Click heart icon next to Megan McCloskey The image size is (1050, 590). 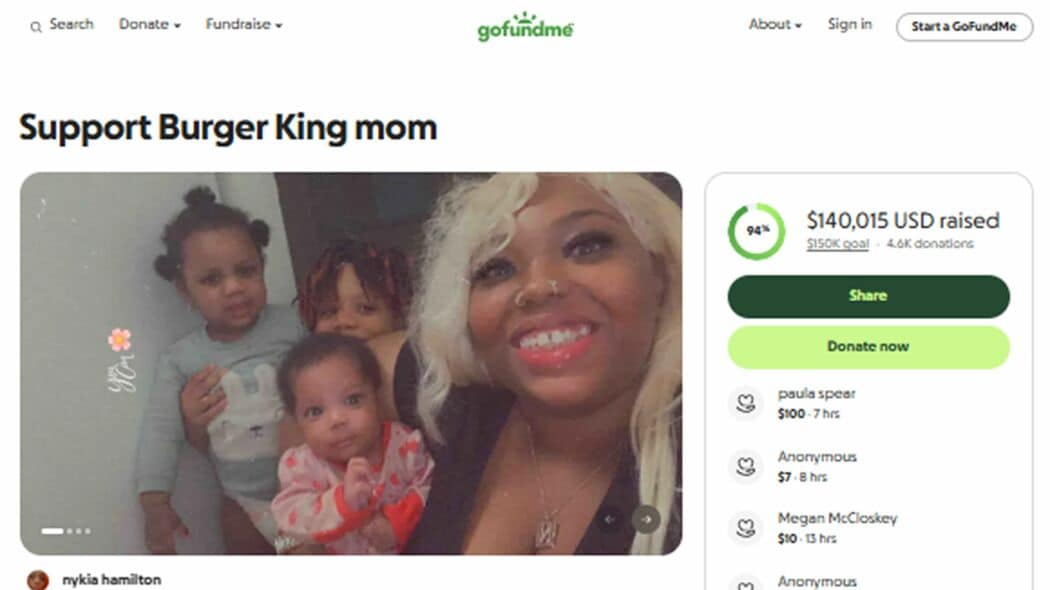click(x=745, y=528)
